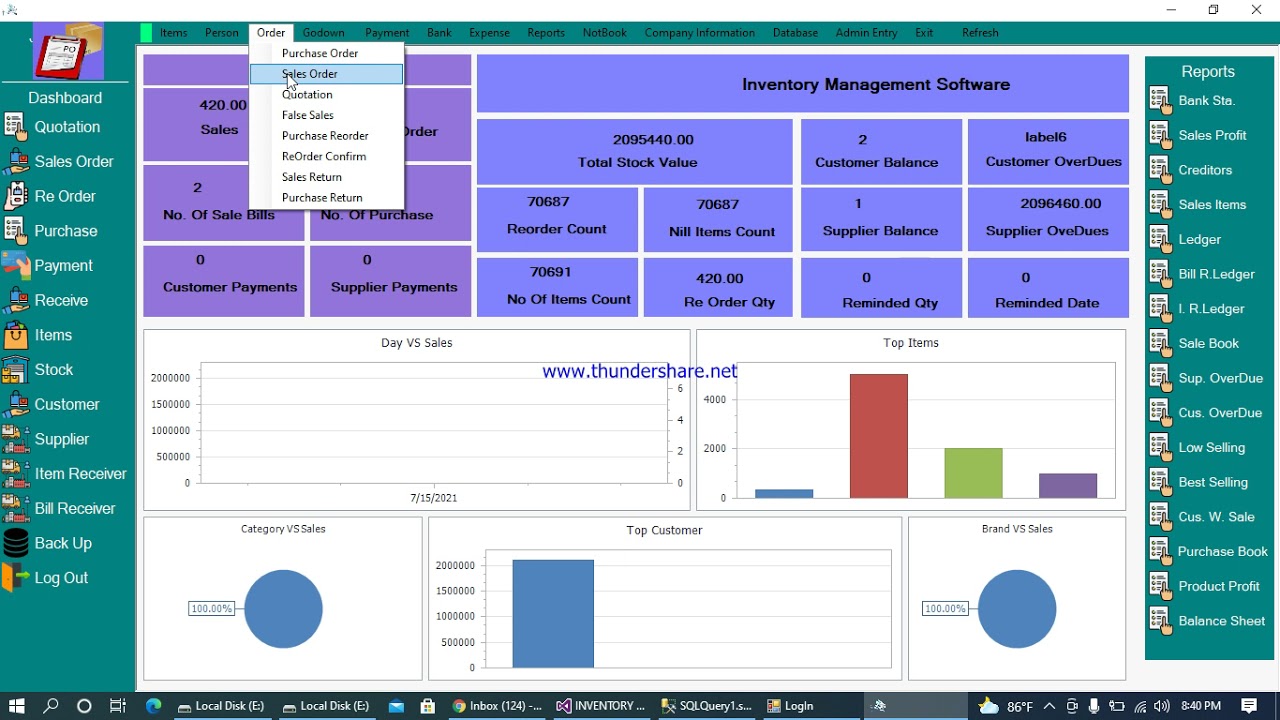
Task: Click the Sales Order sidebar icon
Action: click(x=15, y=161)
